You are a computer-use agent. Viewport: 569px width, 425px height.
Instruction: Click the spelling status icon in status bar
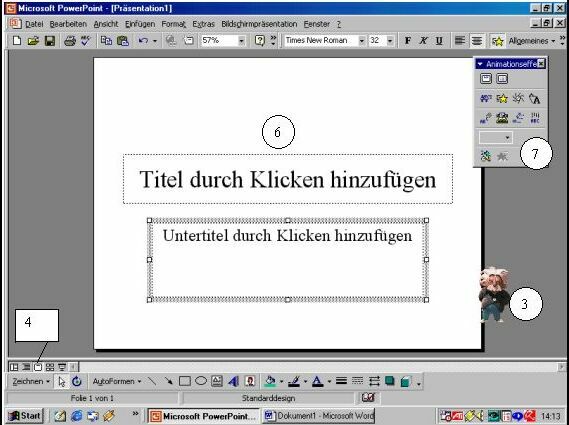(368, 398)
